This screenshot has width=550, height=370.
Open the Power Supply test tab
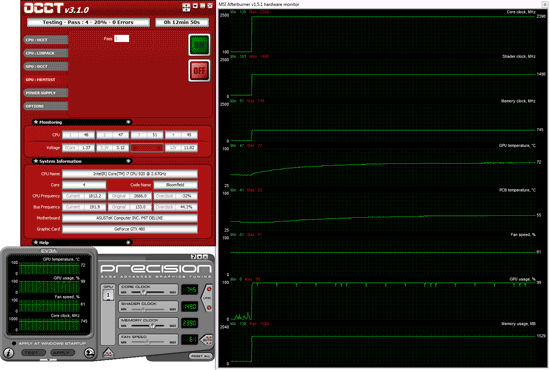tap(46, 93)
